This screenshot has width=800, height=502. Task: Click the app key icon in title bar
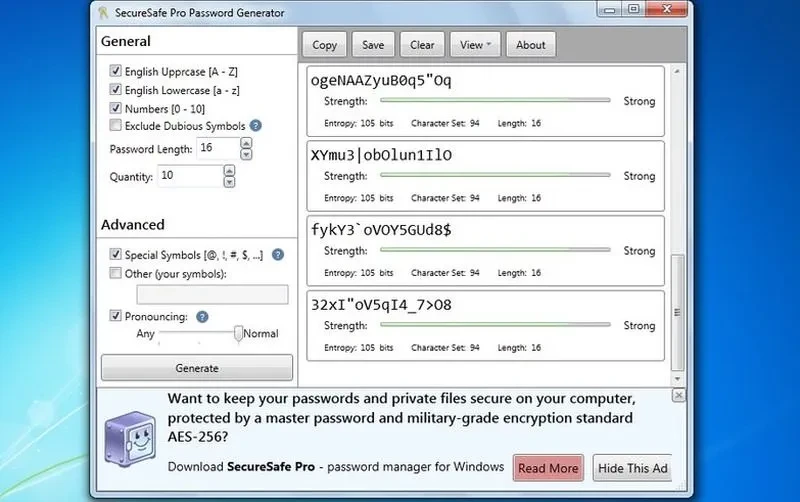pyautogui.click(x=104, y=12)
